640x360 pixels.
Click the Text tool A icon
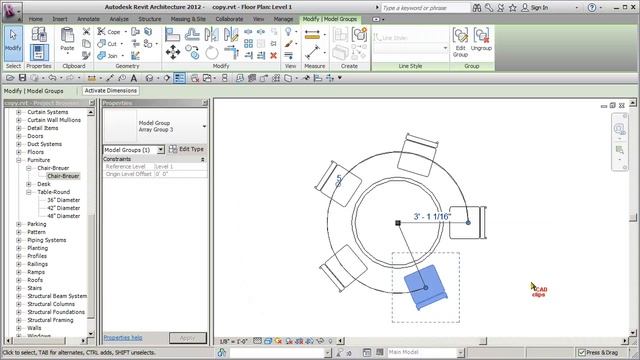pyautogui.click(x=133, y=78)
